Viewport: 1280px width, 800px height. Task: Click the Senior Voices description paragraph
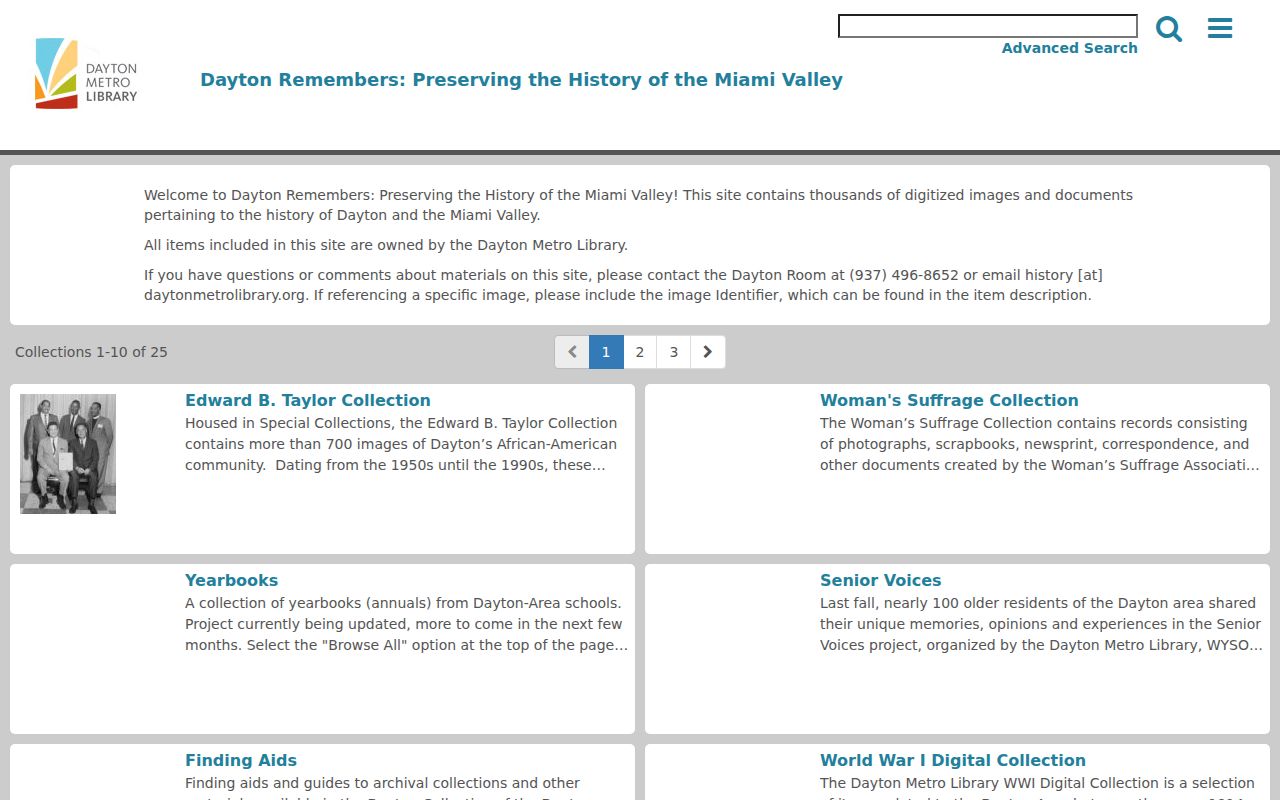tap(1041, 624)
